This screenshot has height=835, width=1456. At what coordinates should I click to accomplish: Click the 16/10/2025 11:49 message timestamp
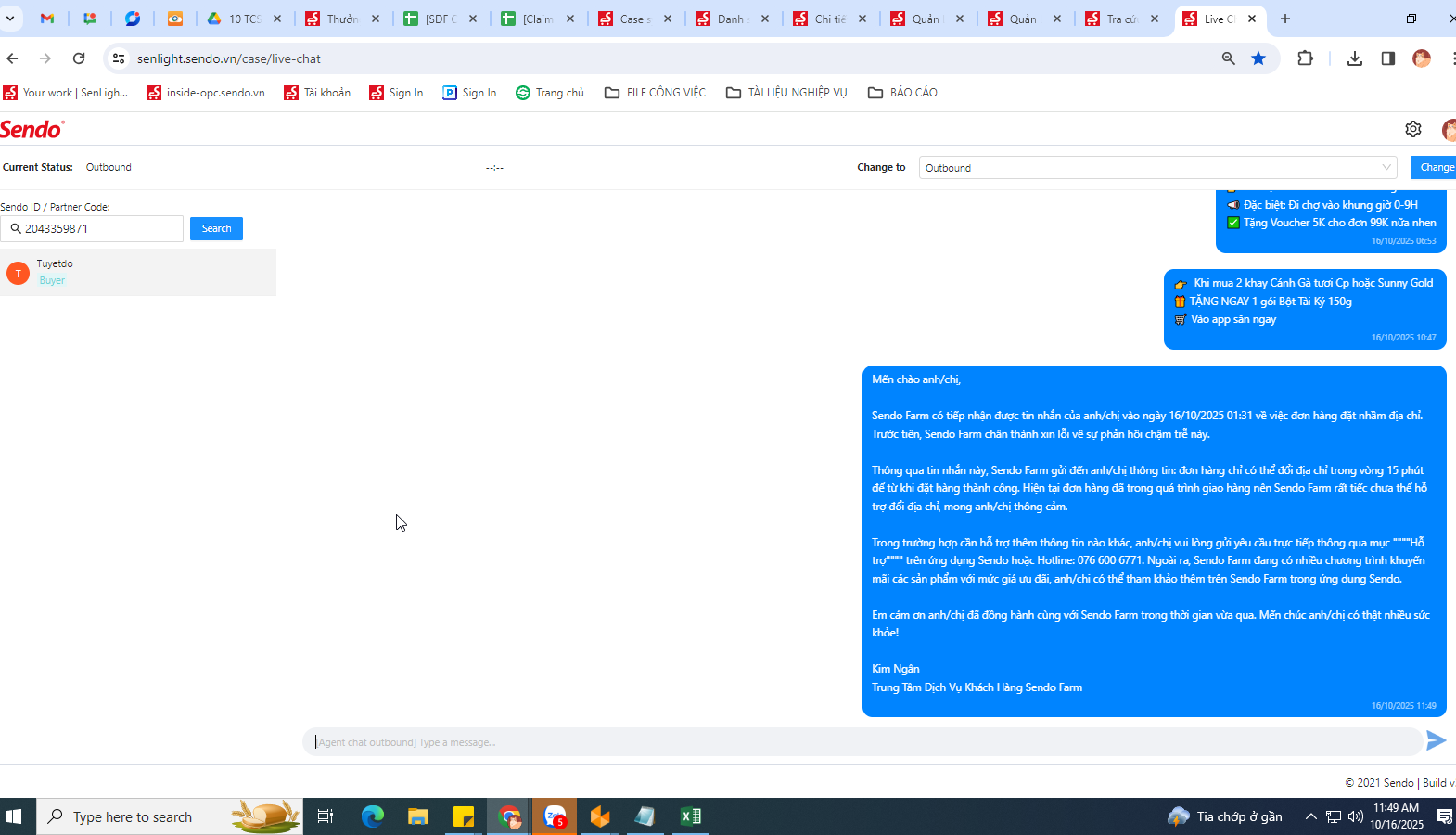(1404, 706)
